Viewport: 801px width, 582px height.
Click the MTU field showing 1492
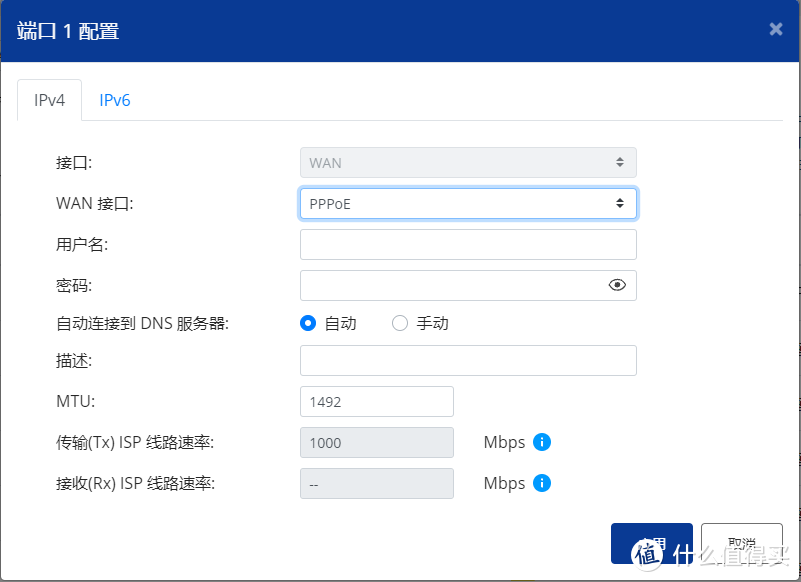point(376,400)
